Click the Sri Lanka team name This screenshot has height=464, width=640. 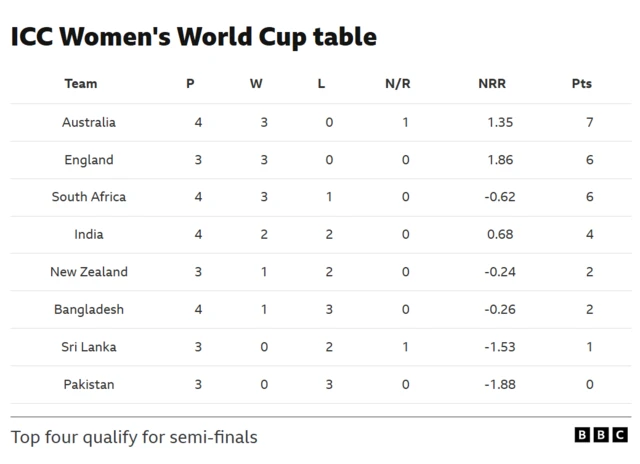(89, 347)
